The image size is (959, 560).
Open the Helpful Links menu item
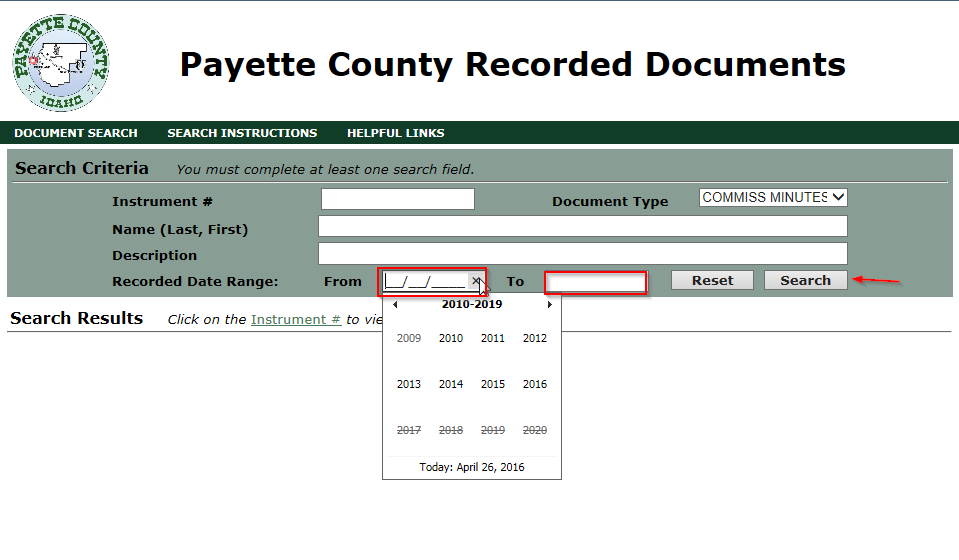(396, 133)
